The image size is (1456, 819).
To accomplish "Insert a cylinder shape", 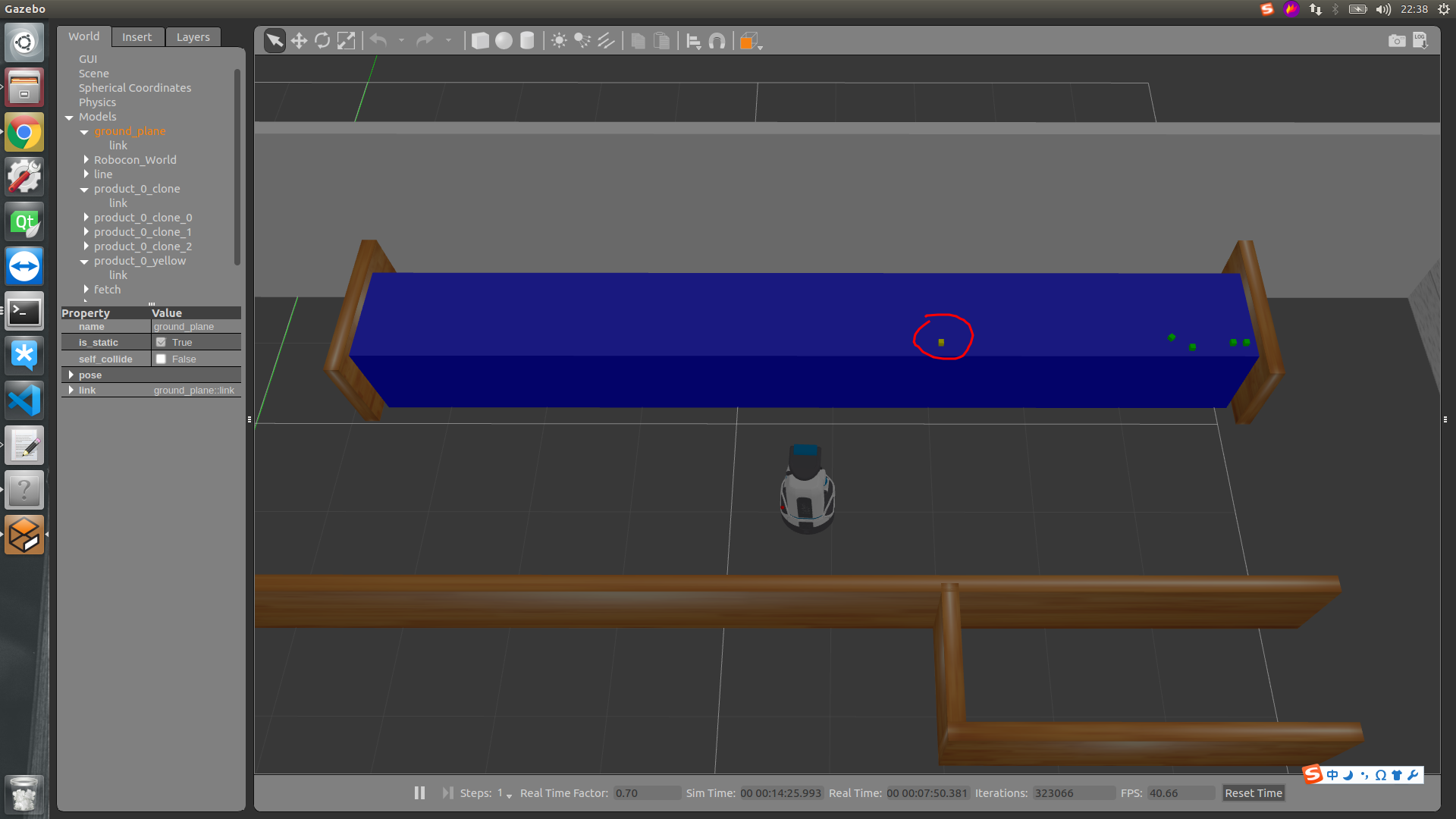I will pyautogui.click(x=527, y=41).
